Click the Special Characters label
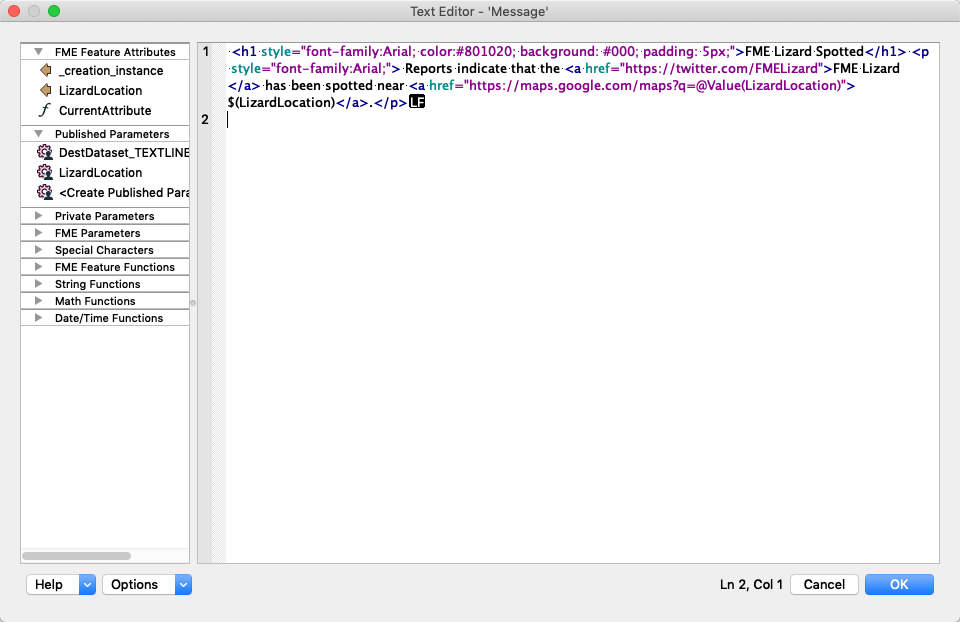The image size is (960, 622). point(104,250)
